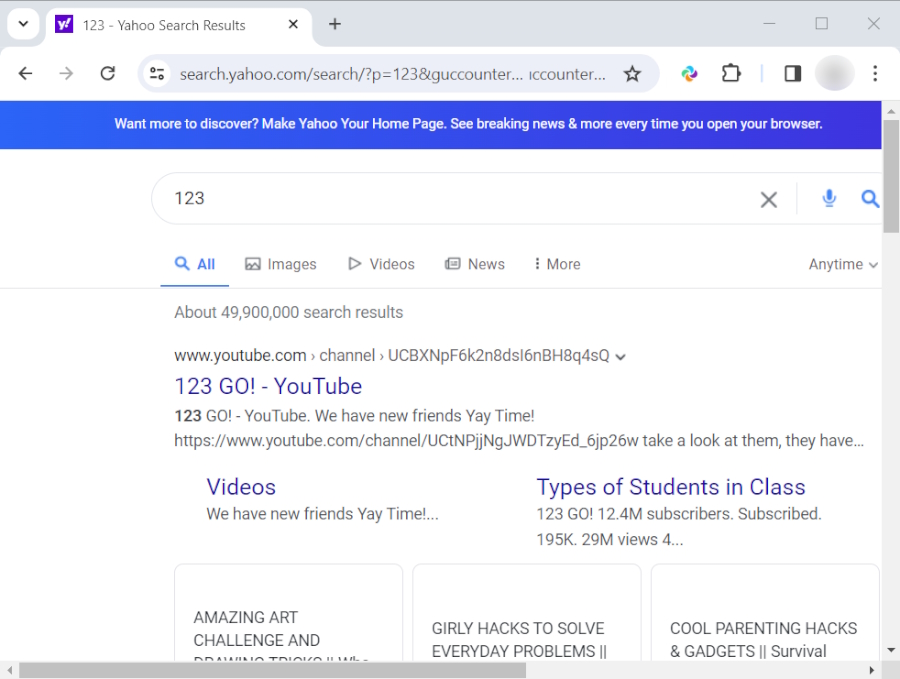Clear the search box with the X icon
Image resolution: width=900 pixels, height=679 pixels.
(768, 198)
